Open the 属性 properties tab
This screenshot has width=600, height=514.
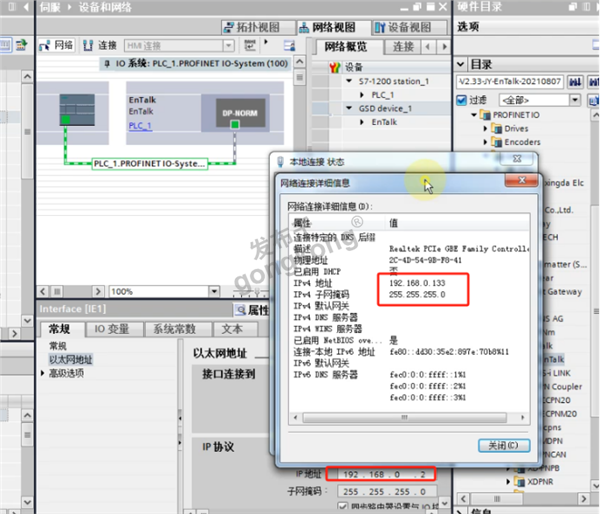(253, 310)
